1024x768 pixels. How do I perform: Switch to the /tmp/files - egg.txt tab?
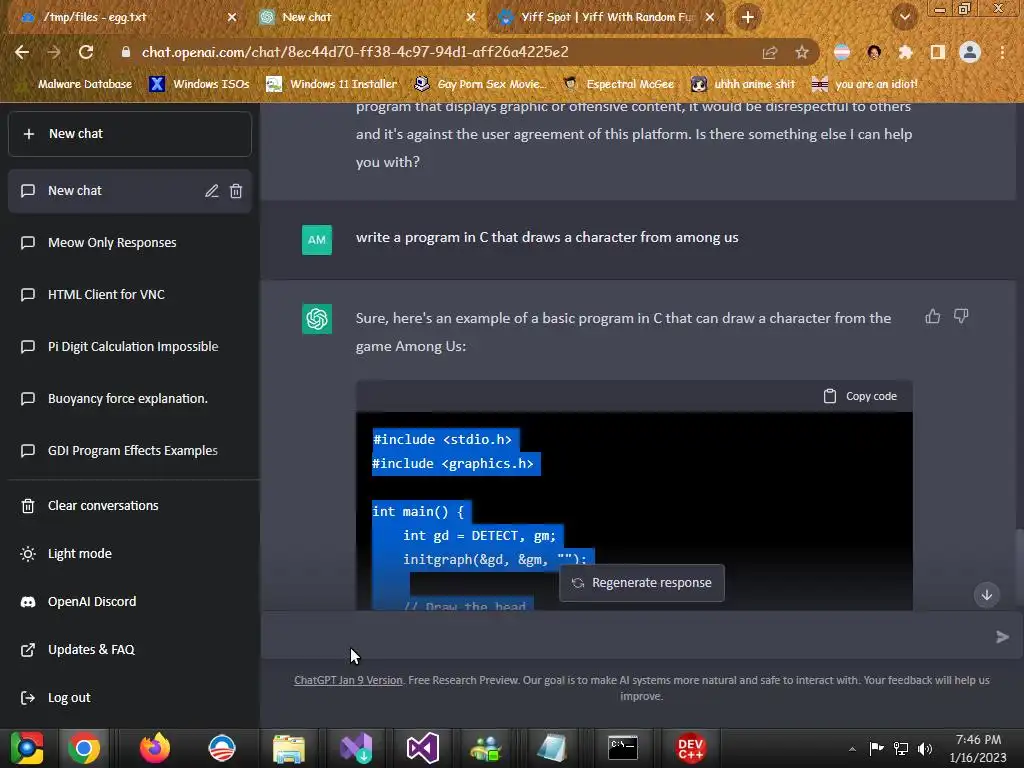(124, 17)
